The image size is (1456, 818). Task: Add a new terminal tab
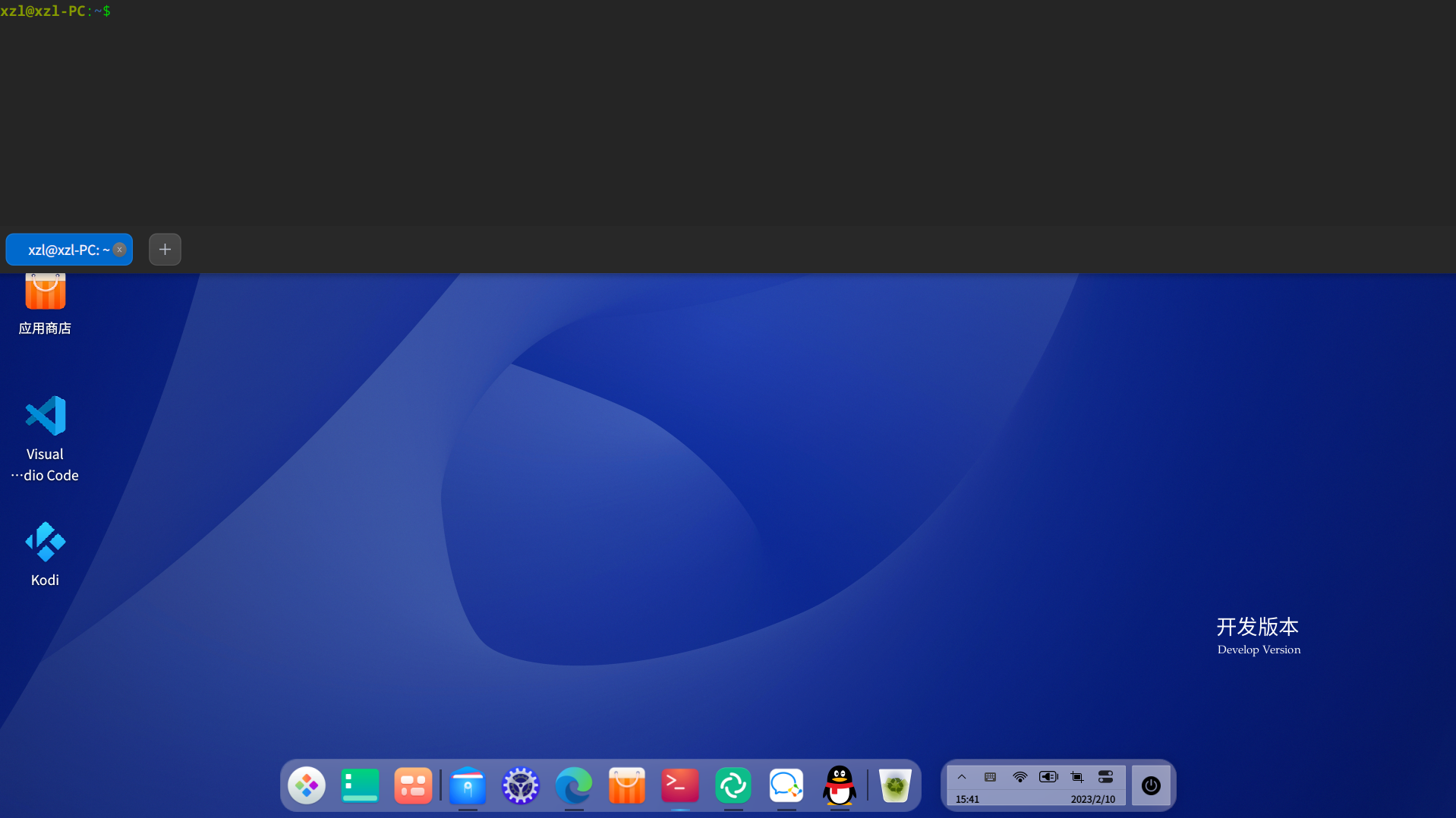point(165,250)
